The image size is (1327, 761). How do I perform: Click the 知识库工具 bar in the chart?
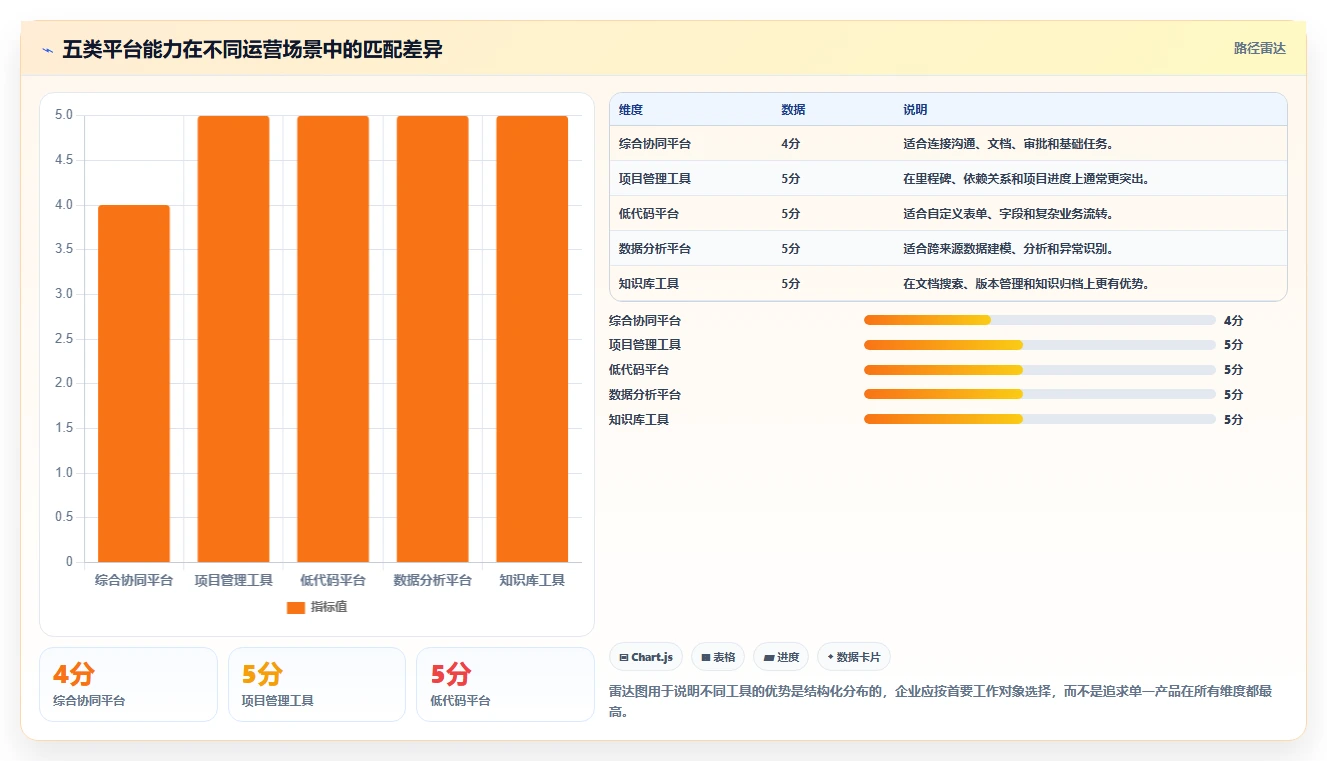pos(532,339)
